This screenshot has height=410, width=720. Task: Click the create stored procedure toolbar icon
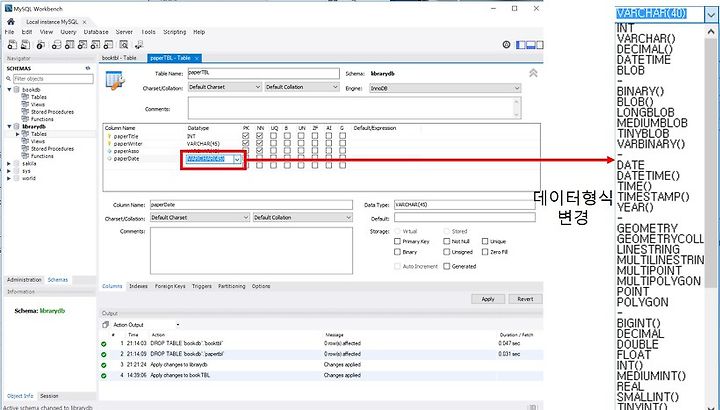point(96,45)
